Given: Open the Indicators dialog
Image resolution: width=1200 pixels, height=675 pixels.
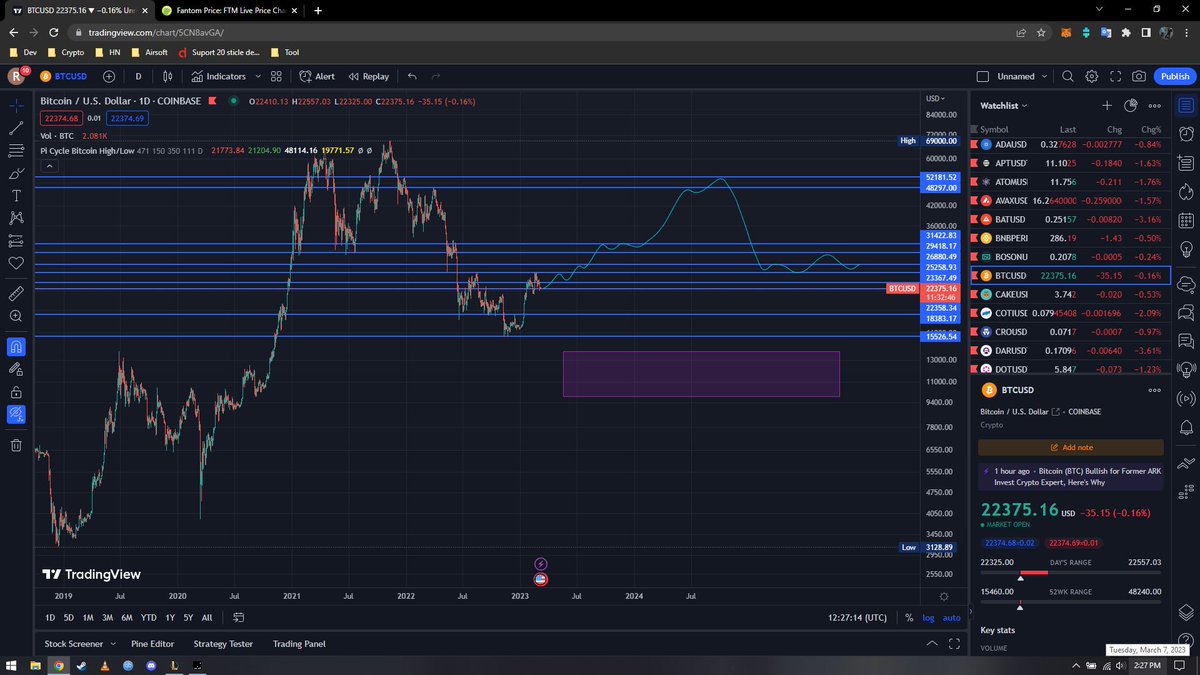Looking at the screenshot, I should pyautogui.click(x=219, y=76).
